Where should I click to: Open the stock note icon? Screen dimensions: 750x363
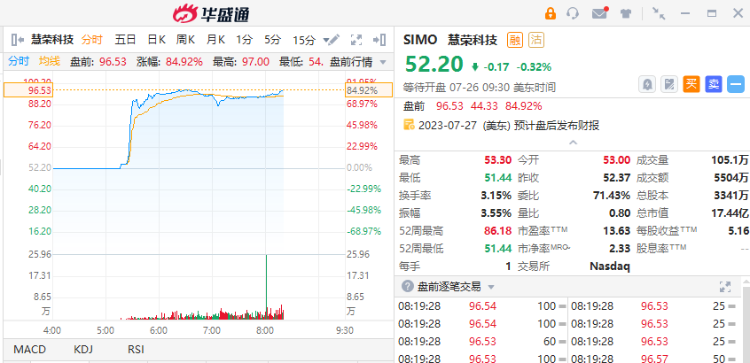[669, 85]
